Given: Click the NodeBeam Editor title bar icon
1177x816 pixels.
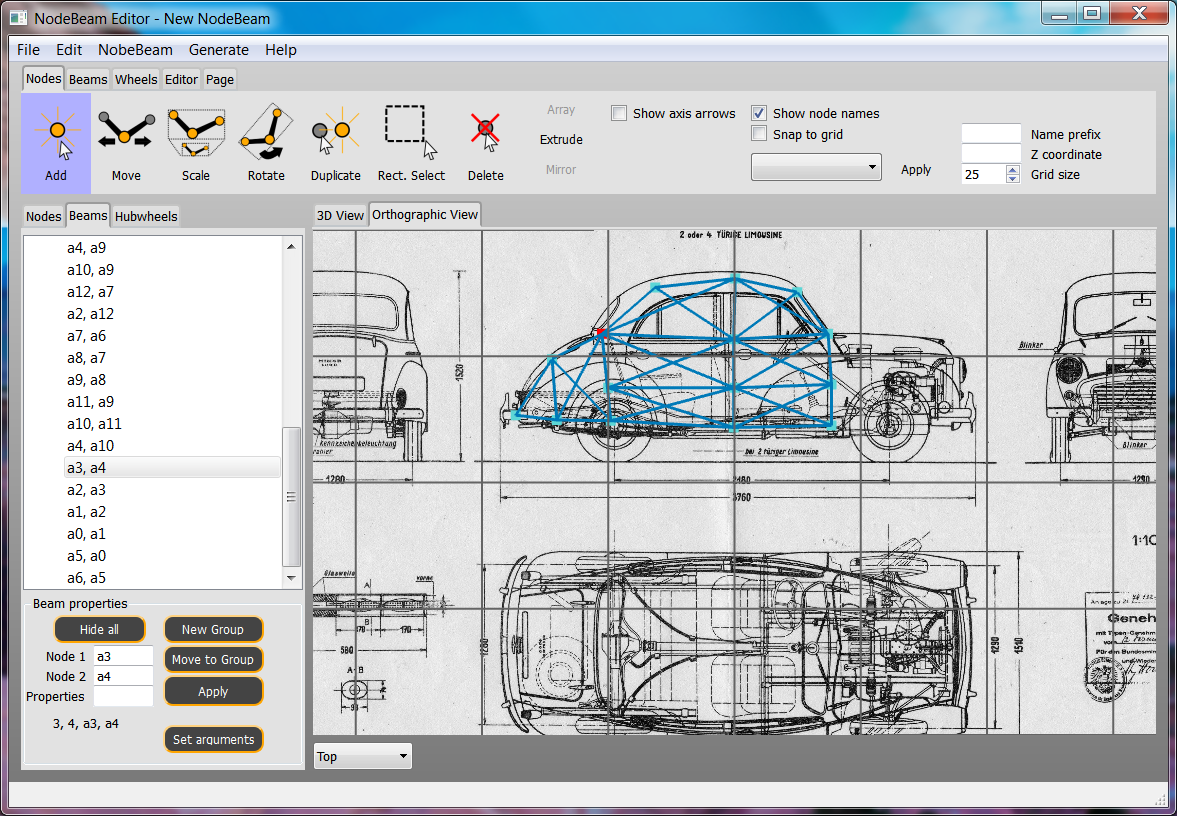Looking at the screenshot, I should [18, 17].
